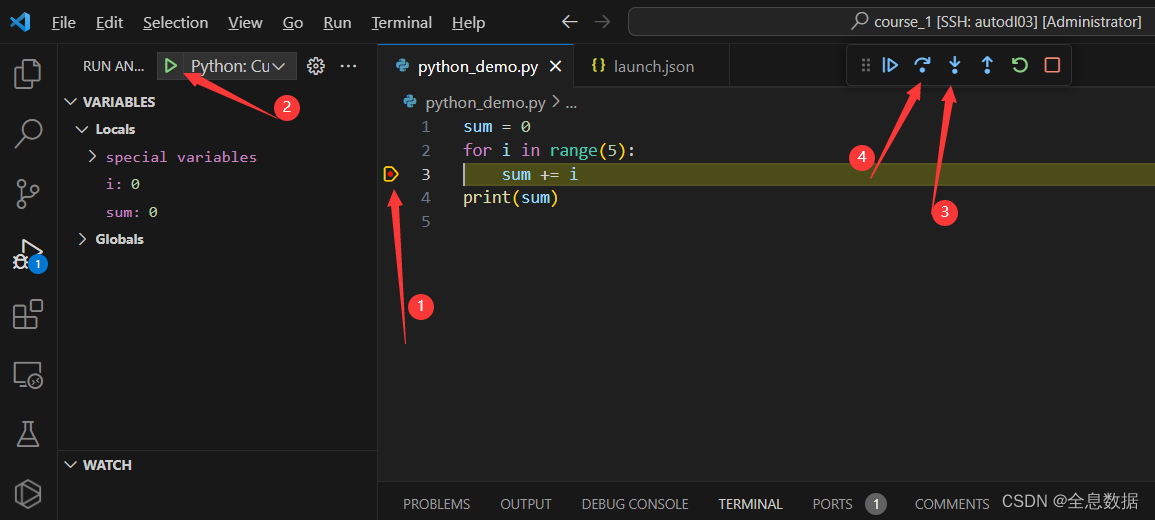Click Step Out in the debug toolbar
Screen dimensions: 1155x520
[x=987, y=66]
